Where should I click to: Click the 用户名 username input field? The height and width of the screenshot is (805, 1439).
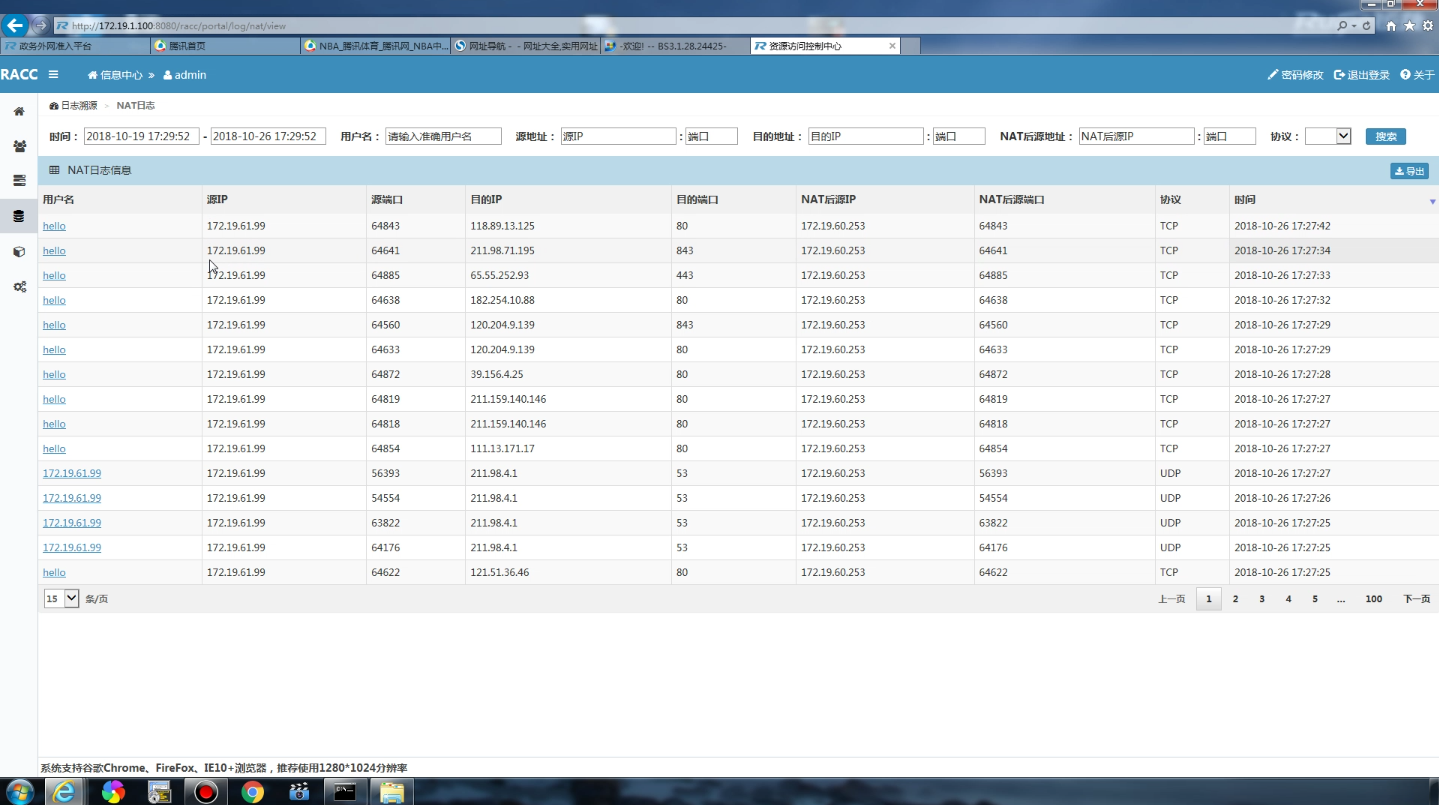[x=443, y=136]
